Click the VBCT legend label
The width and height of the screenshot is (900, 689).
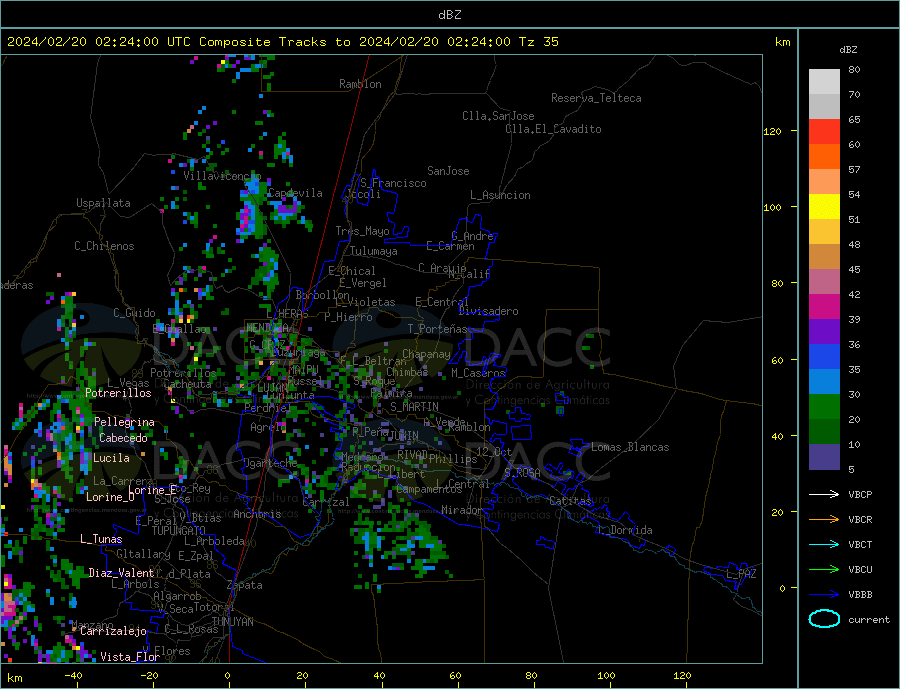860,544
